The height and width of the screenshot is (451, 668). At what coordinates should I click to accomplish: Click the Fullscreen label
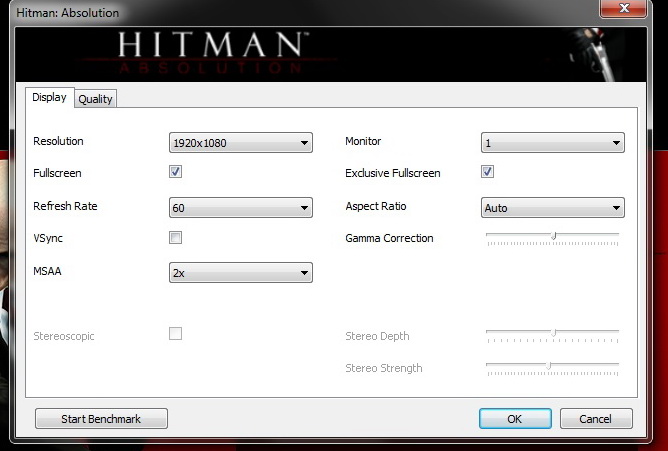(x=57, y=173)
